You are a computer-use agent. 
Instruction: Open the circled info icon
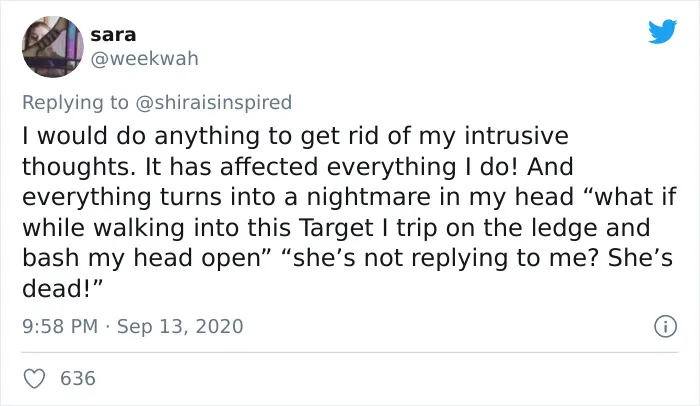click(x=665, y=326)
